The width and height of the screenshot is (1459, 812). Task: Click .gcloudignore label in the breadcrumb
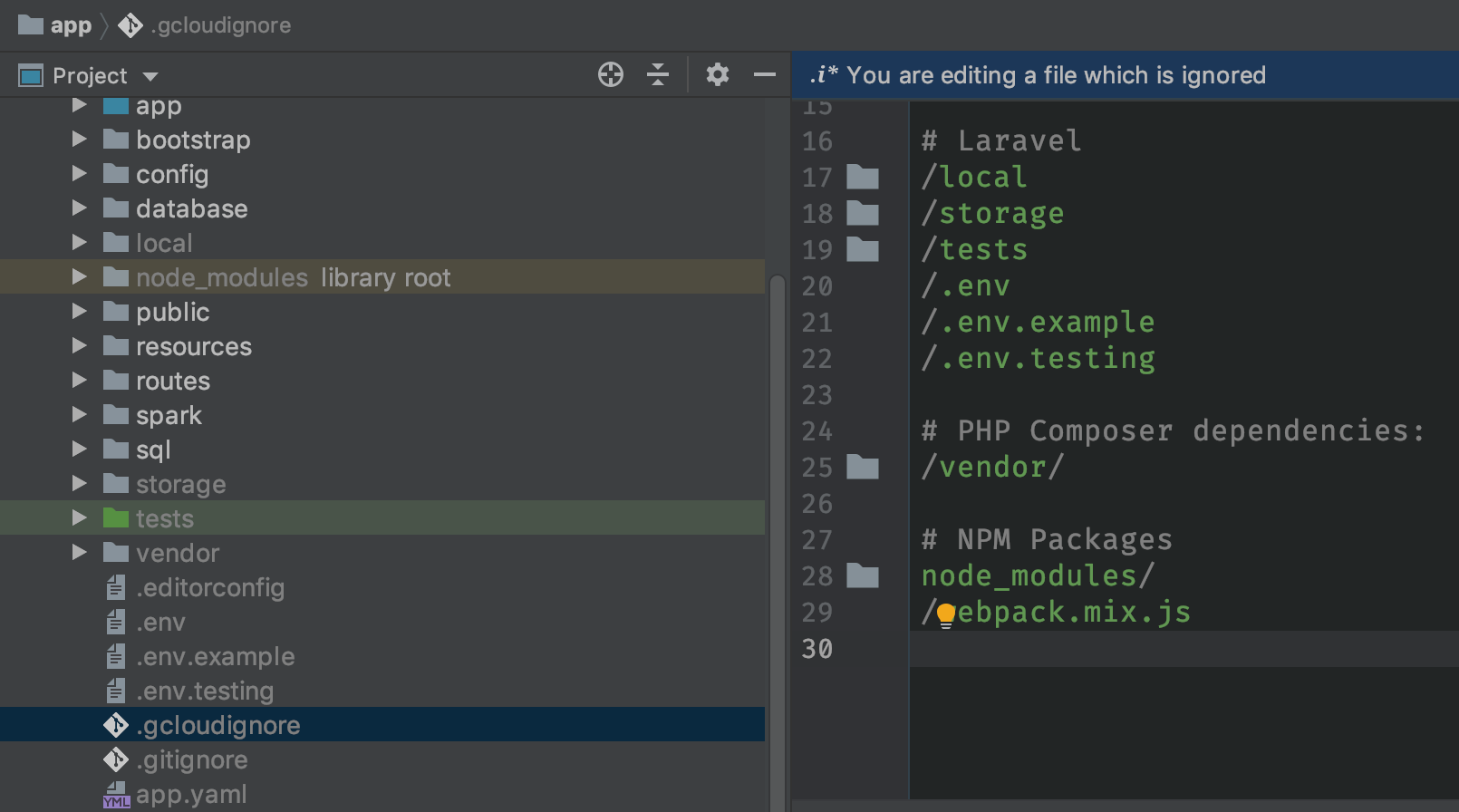tap(221, 25)
